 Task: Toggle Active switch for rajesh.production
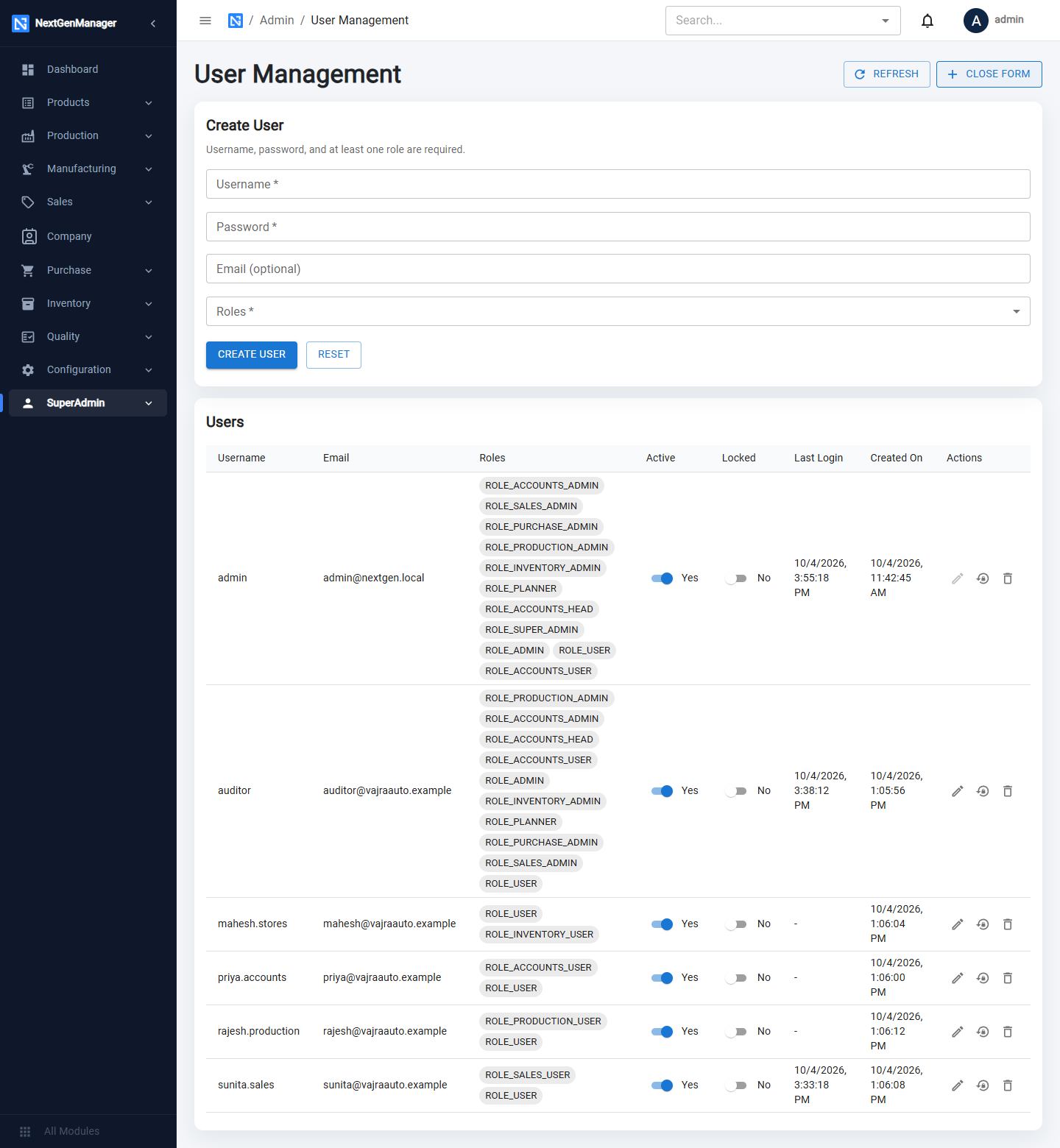coord(662,1032)
